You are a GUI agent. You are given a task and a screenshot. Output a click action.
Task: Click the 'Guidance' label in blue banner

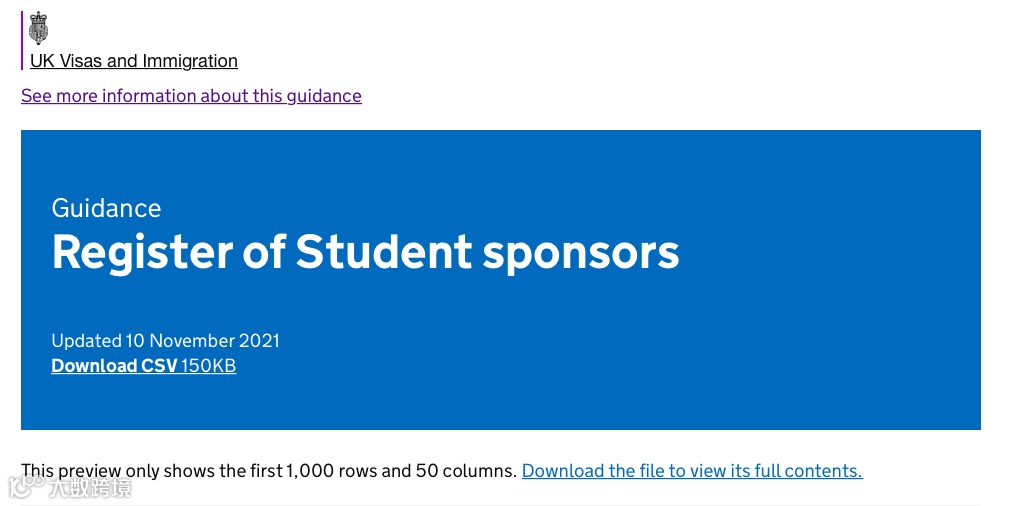point(106,208)
